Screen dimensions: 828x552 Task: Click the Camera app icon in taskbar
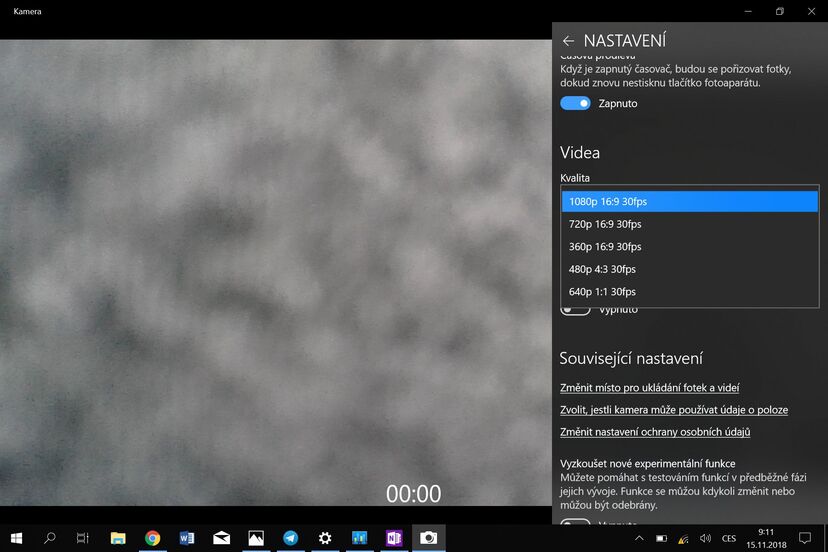pos(429,538)
